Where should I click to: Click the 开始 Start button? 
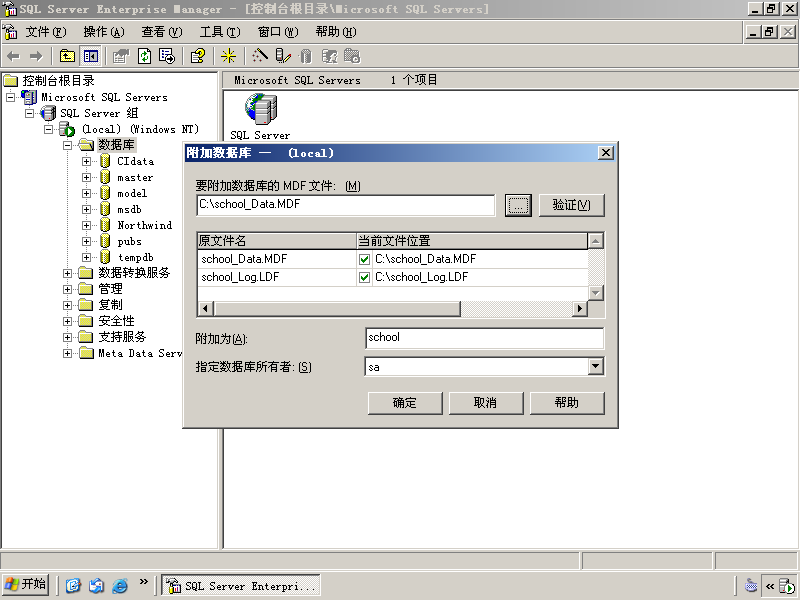26,584
